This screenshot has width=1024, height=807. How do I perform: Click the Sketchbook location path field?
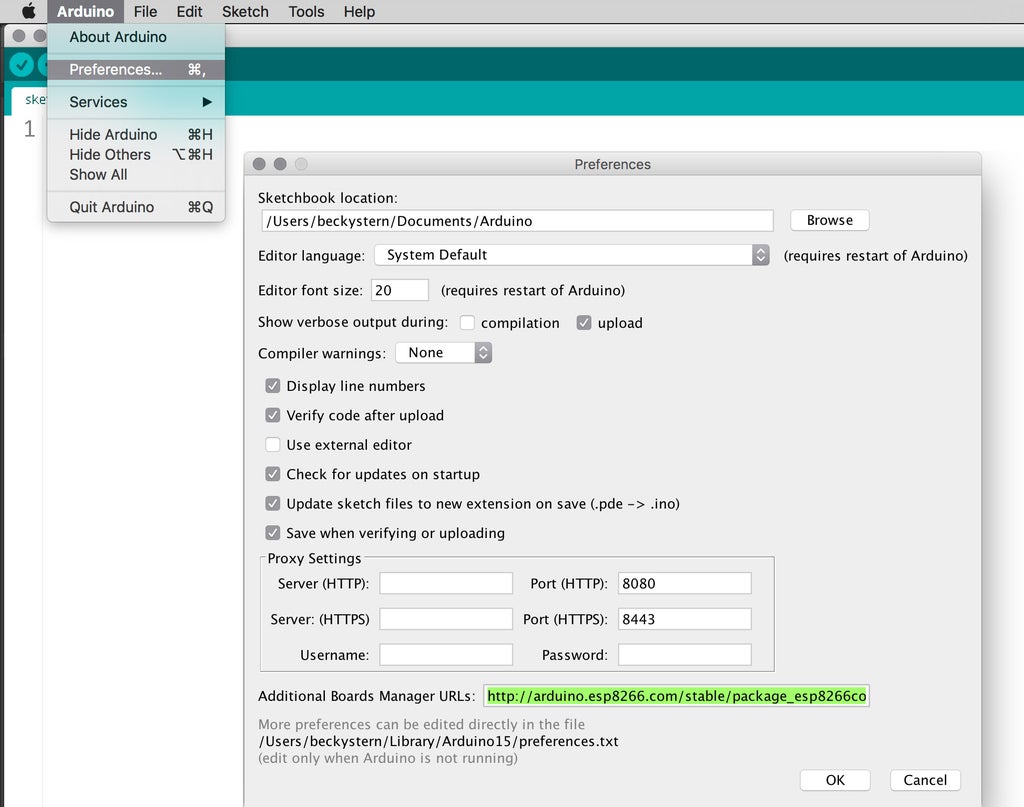point(517,221)
